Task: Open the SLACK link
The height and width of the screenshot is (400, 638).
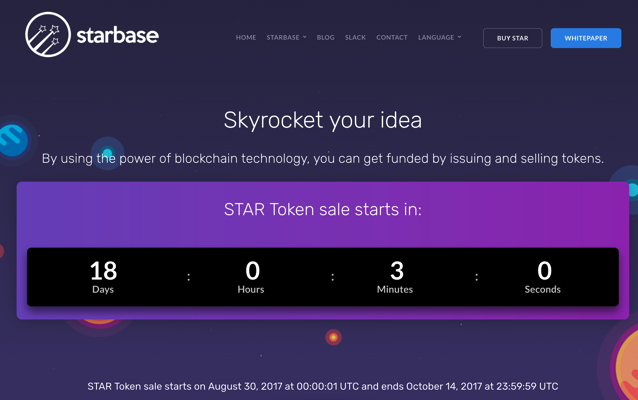Action: (x=355, y=37)
